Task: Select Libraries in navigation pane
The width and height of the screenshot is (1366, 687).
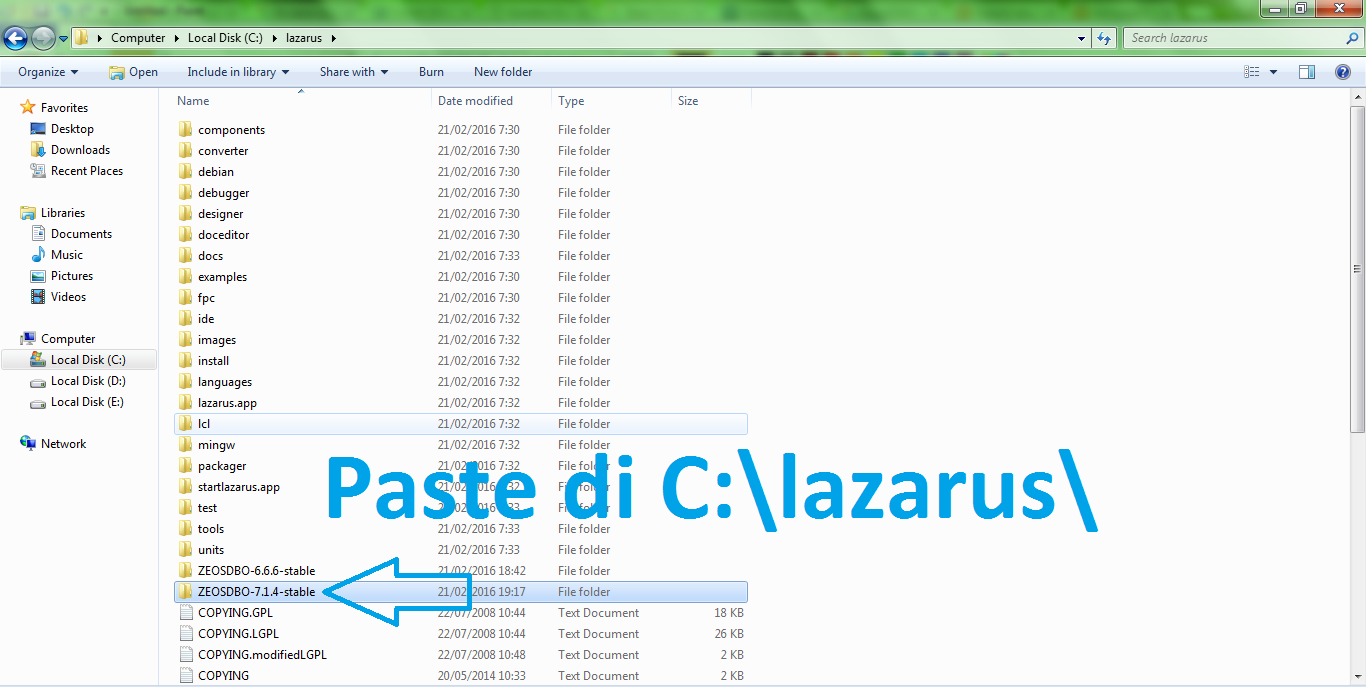Action: tap(62, 213)
